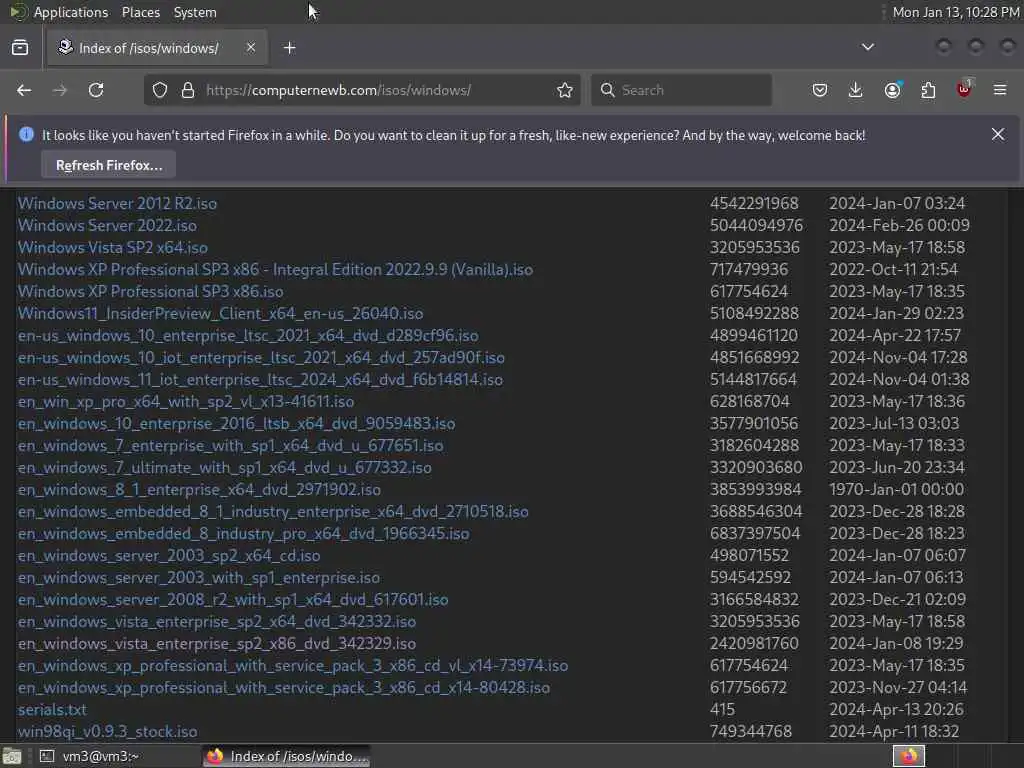Click file size 5044094976
The height and width of the screenshot is (768, 1024).
pos(756,225)
